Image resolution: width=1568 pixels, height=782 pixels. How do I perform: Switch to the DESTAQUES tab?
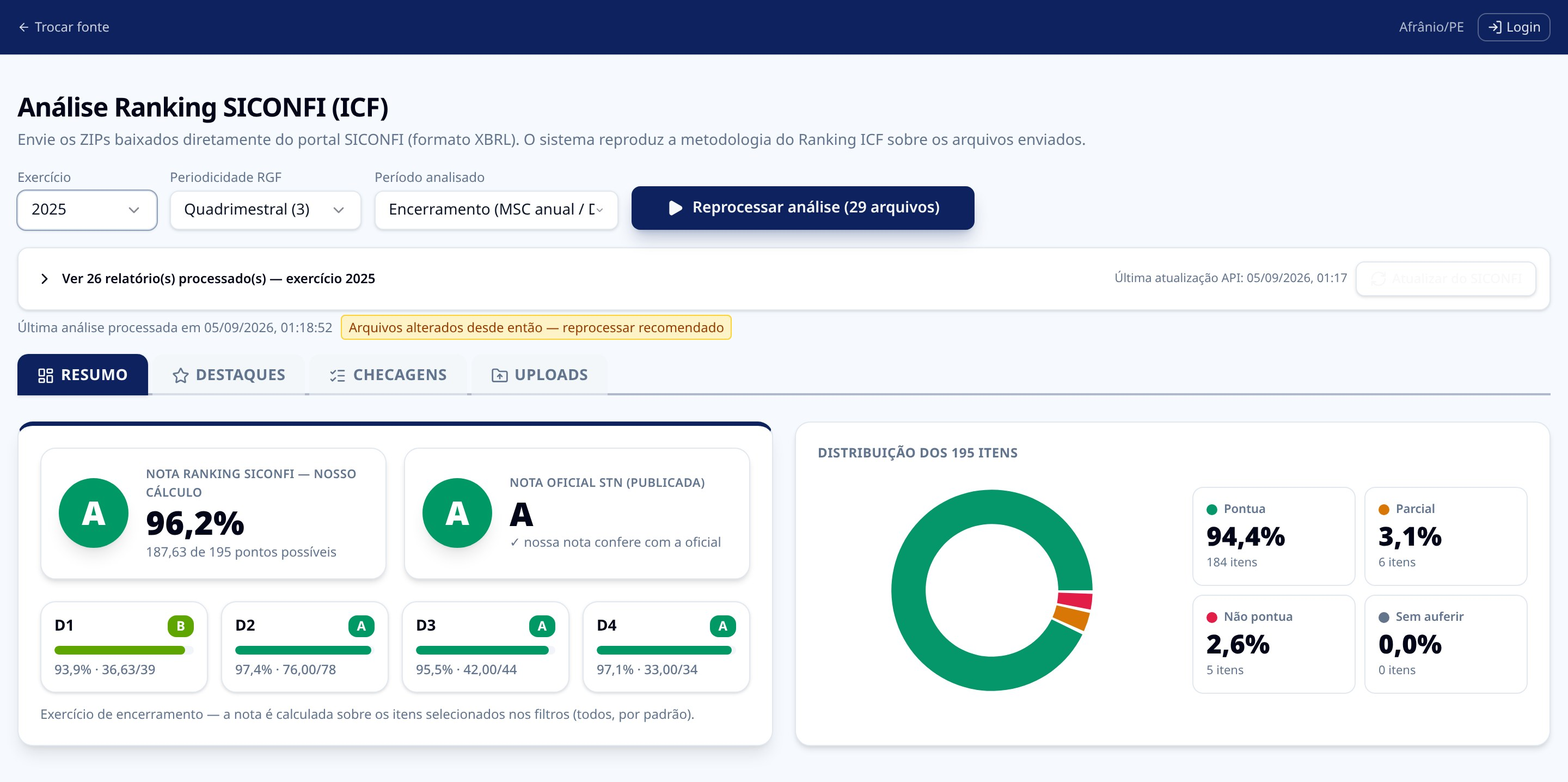point(229,375)
